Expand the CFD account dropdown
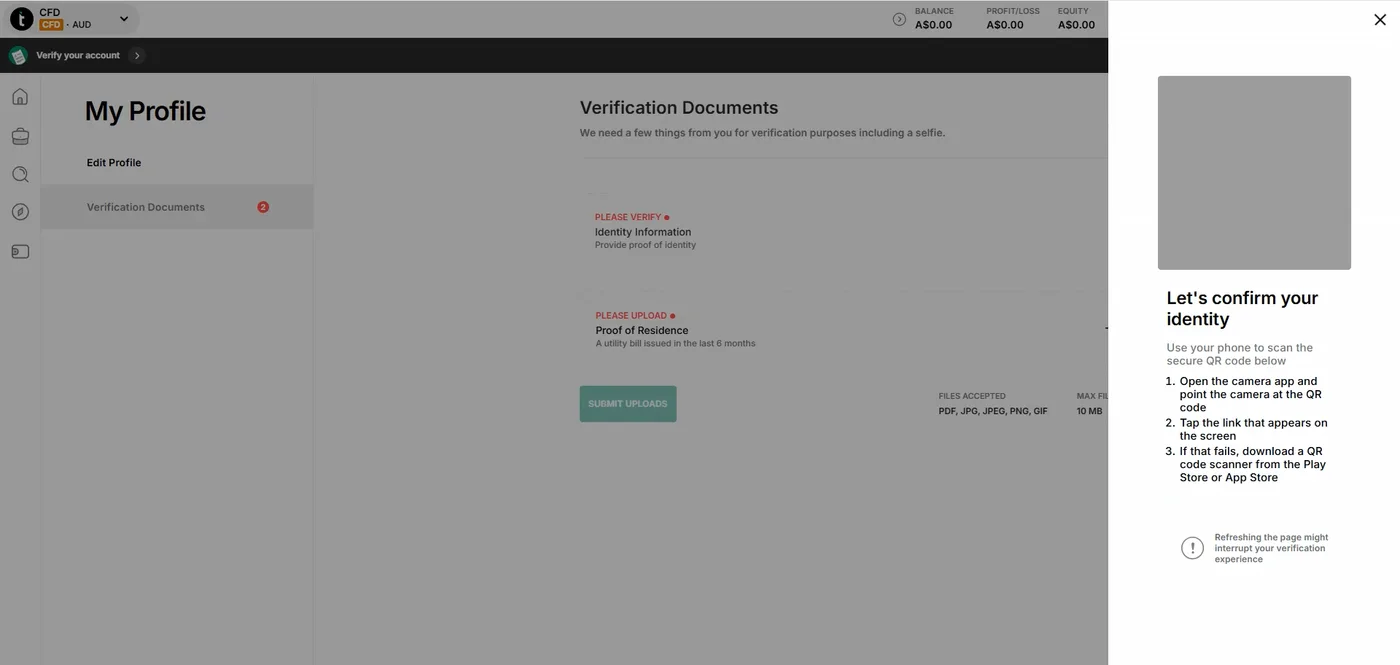Viewport: 1400px width, 665px height. pos(124,18)
